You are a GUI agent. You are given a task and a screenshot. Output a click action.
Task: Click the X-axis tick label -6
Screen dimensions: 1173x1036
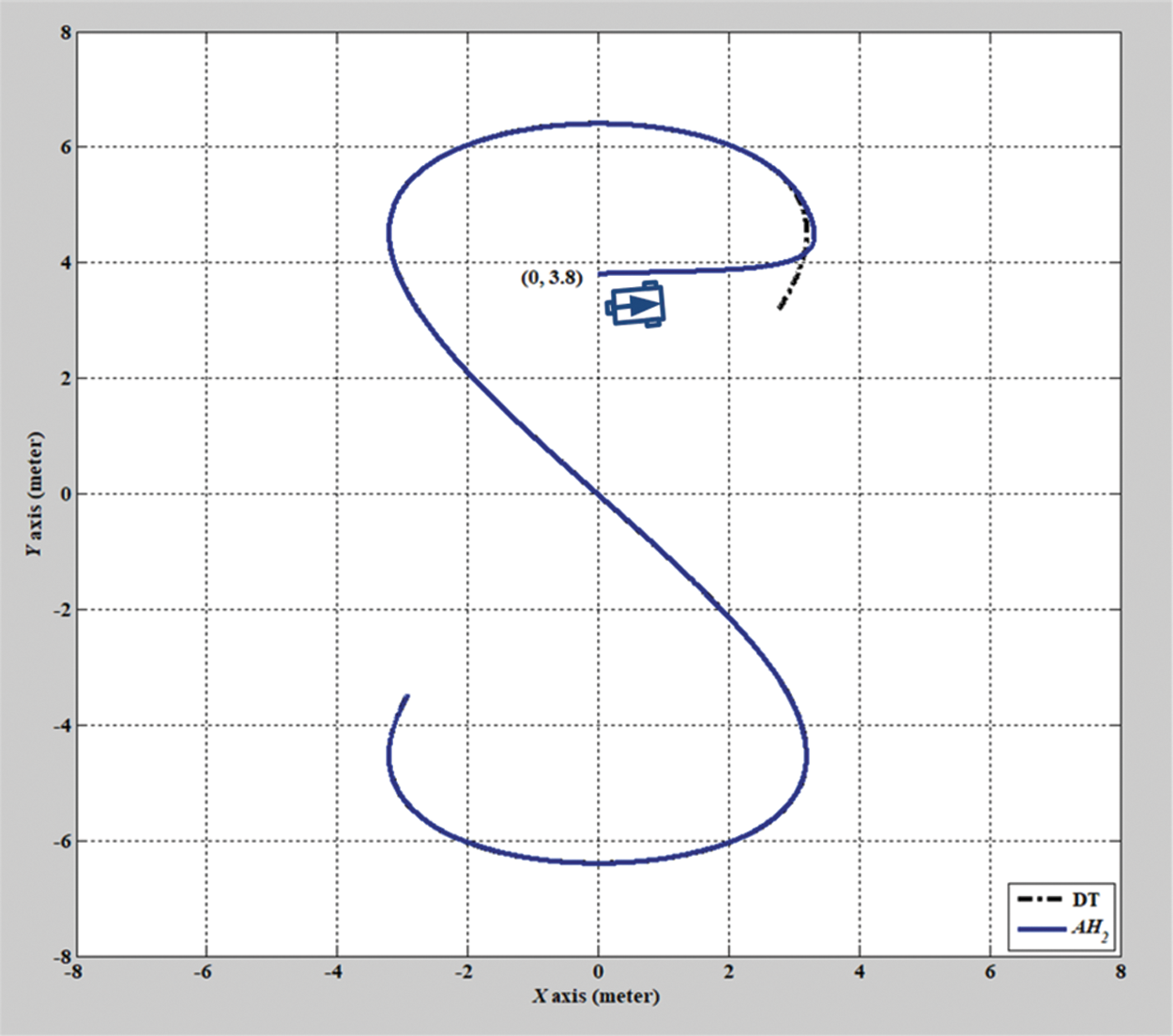click(x=203, y=973)
